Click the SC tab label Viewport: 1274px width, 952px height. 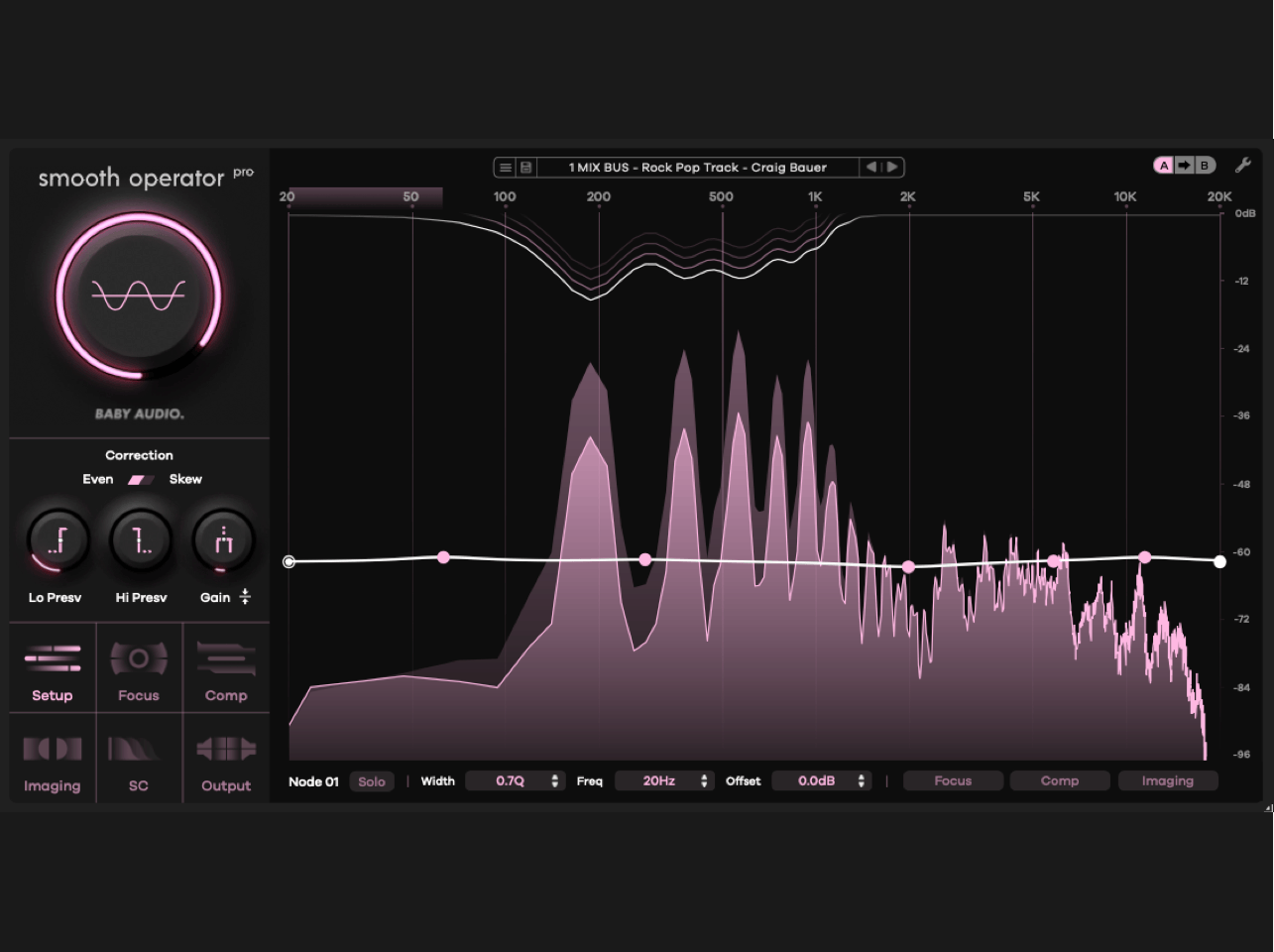coord(139,786)
